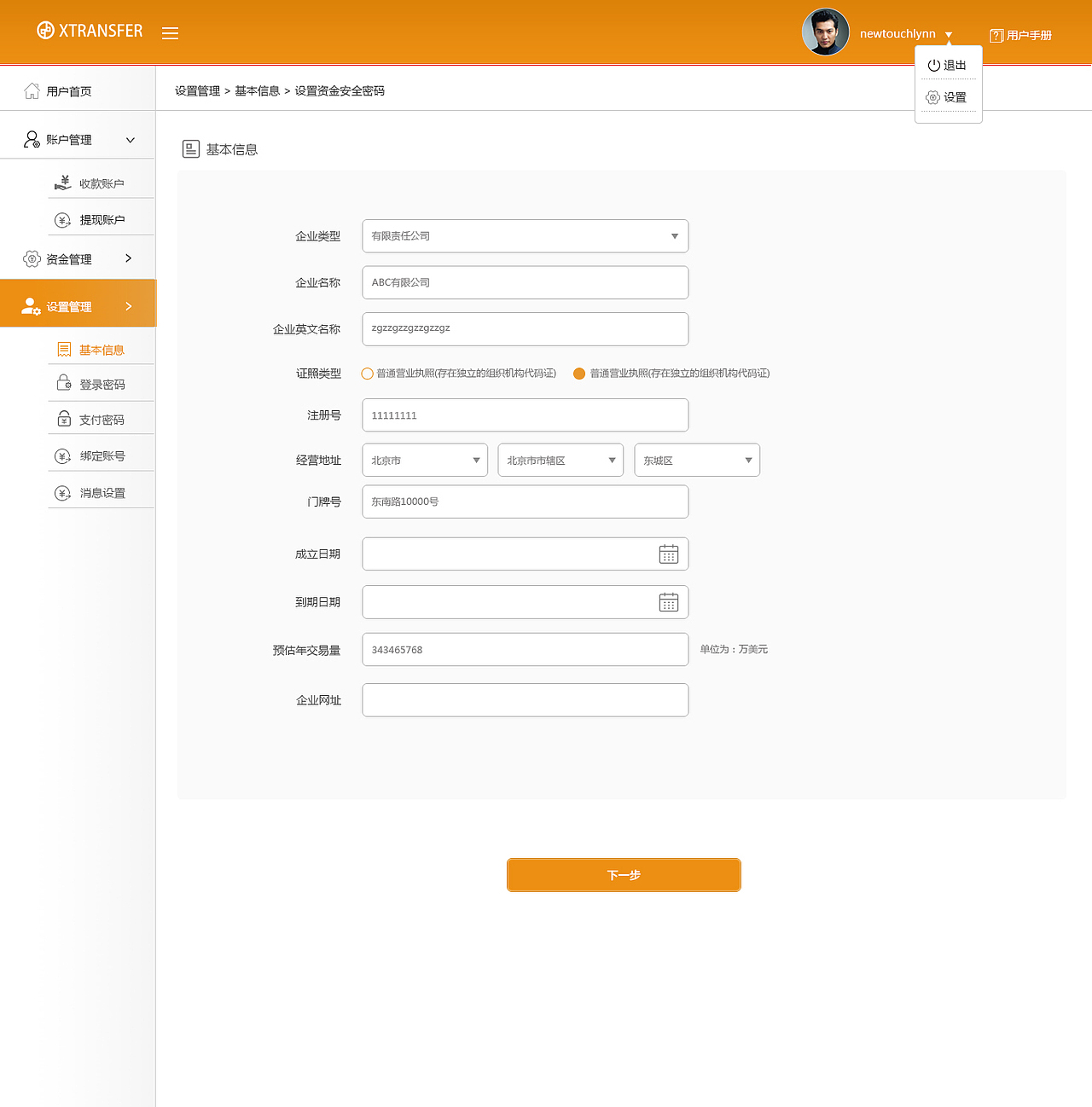Open the 东城区 district dropdown
The height and width of the screenshot is (1107, 1092).
[697, 461]
